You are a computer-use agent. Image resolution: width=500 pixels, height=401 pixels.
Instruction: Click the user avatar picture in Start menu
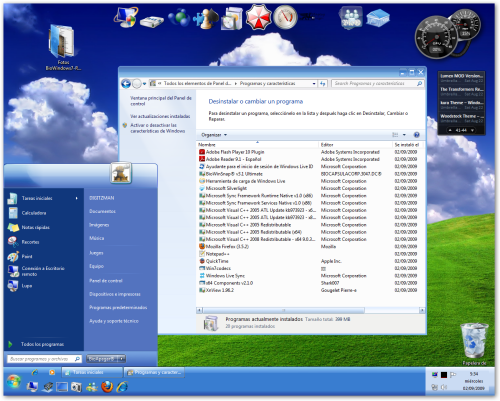pos(121,173)
